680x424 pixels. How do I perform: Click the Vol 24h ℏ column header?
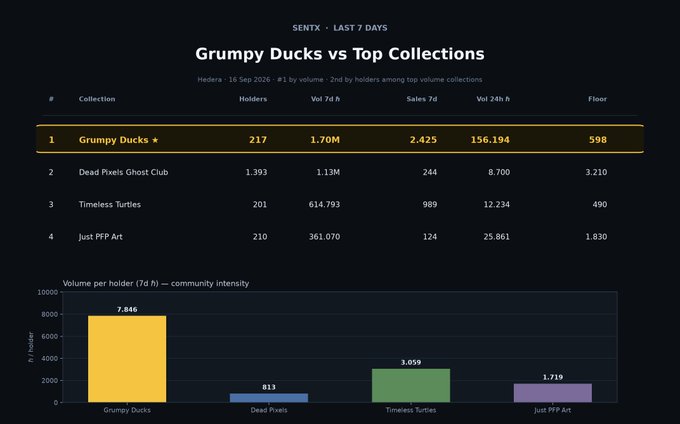coord(493,99)
